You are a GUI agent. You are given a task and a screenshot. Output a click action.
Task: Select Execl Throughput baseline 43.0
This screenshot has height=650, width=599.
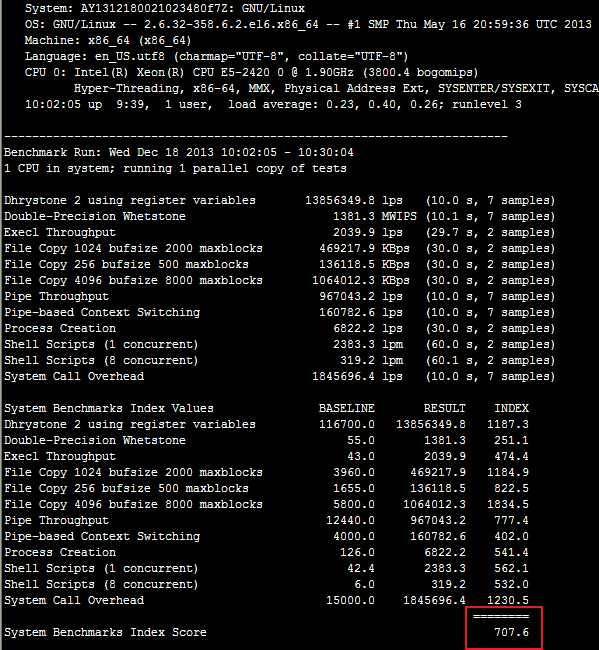tap(361, 456)
